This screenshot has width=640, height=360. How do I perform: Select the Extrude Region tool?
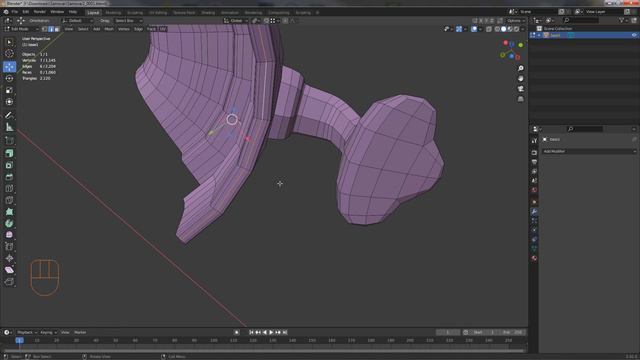click(9, 153)
